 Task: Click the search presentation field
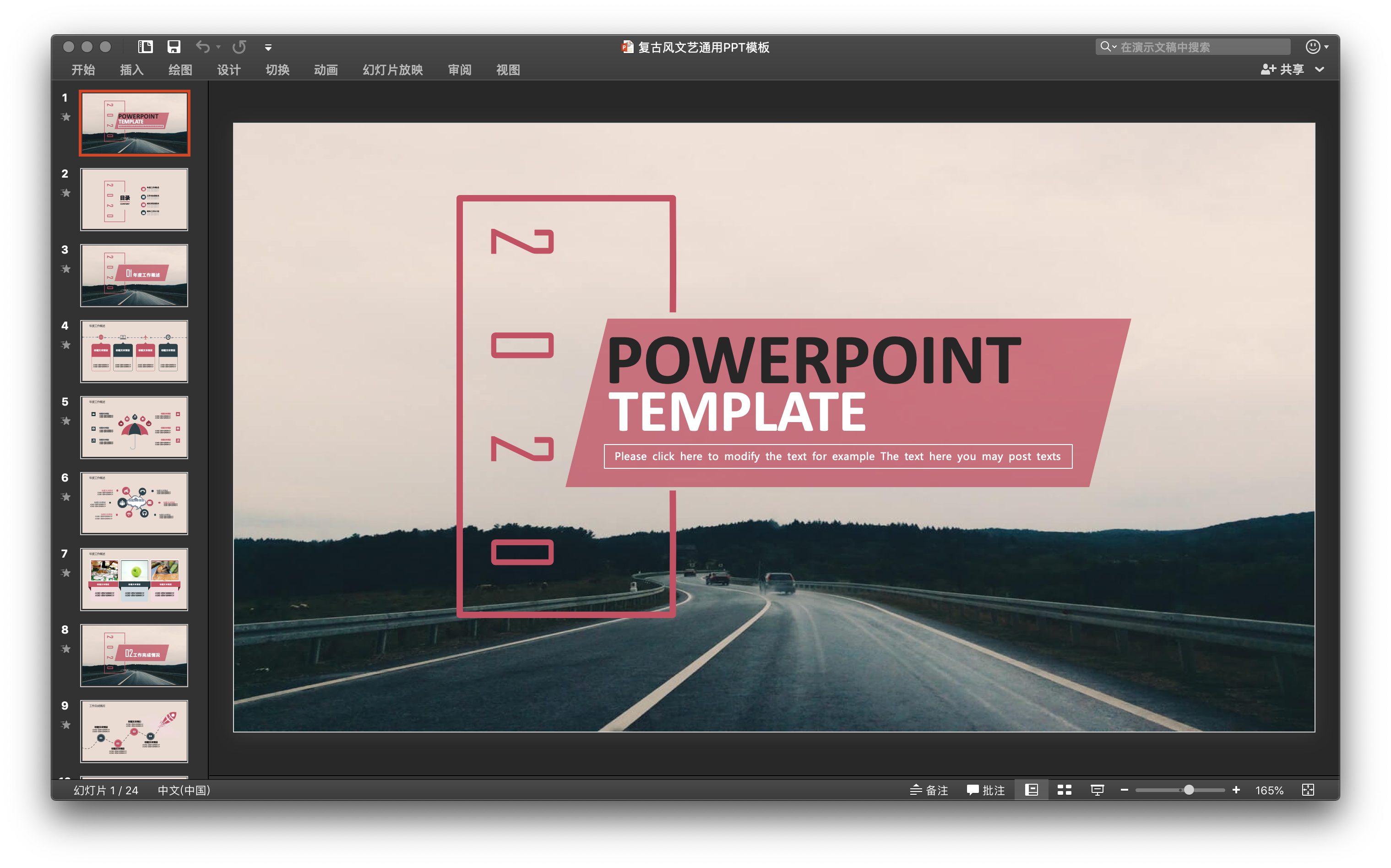pos(1193,47)
